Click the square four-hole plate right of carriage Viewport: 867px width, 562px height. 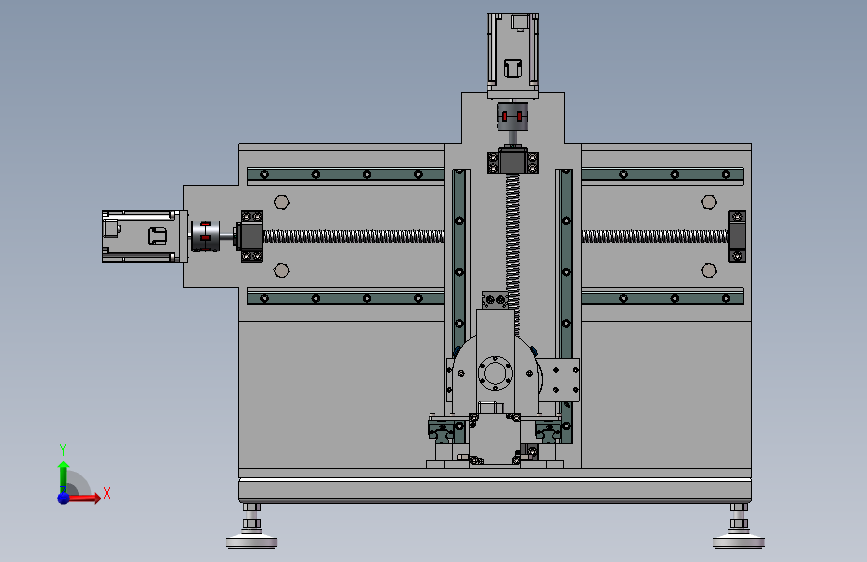[558, 379]
